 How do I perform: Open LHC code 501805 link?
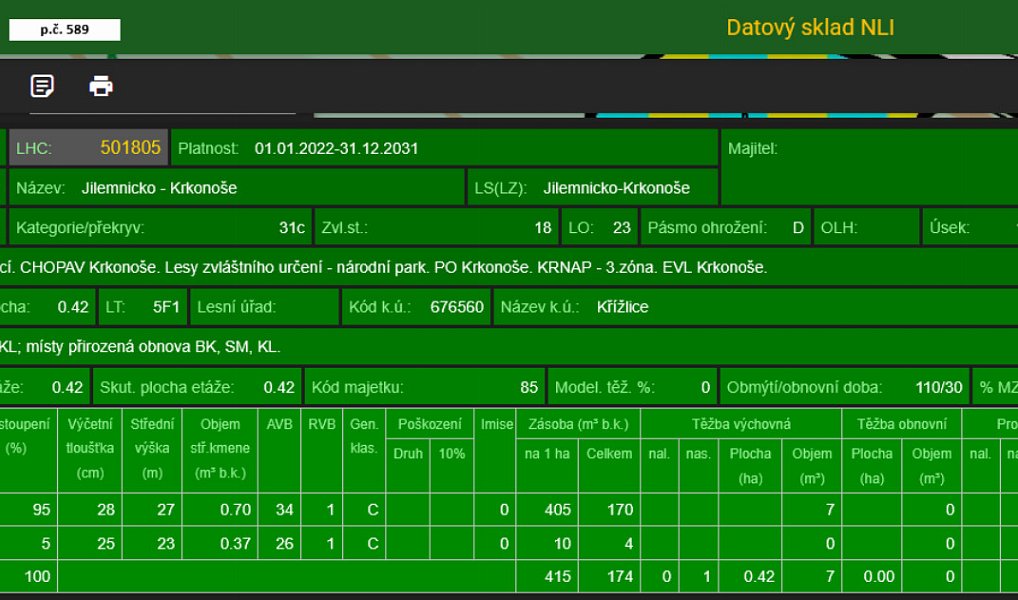pos(130,147)
